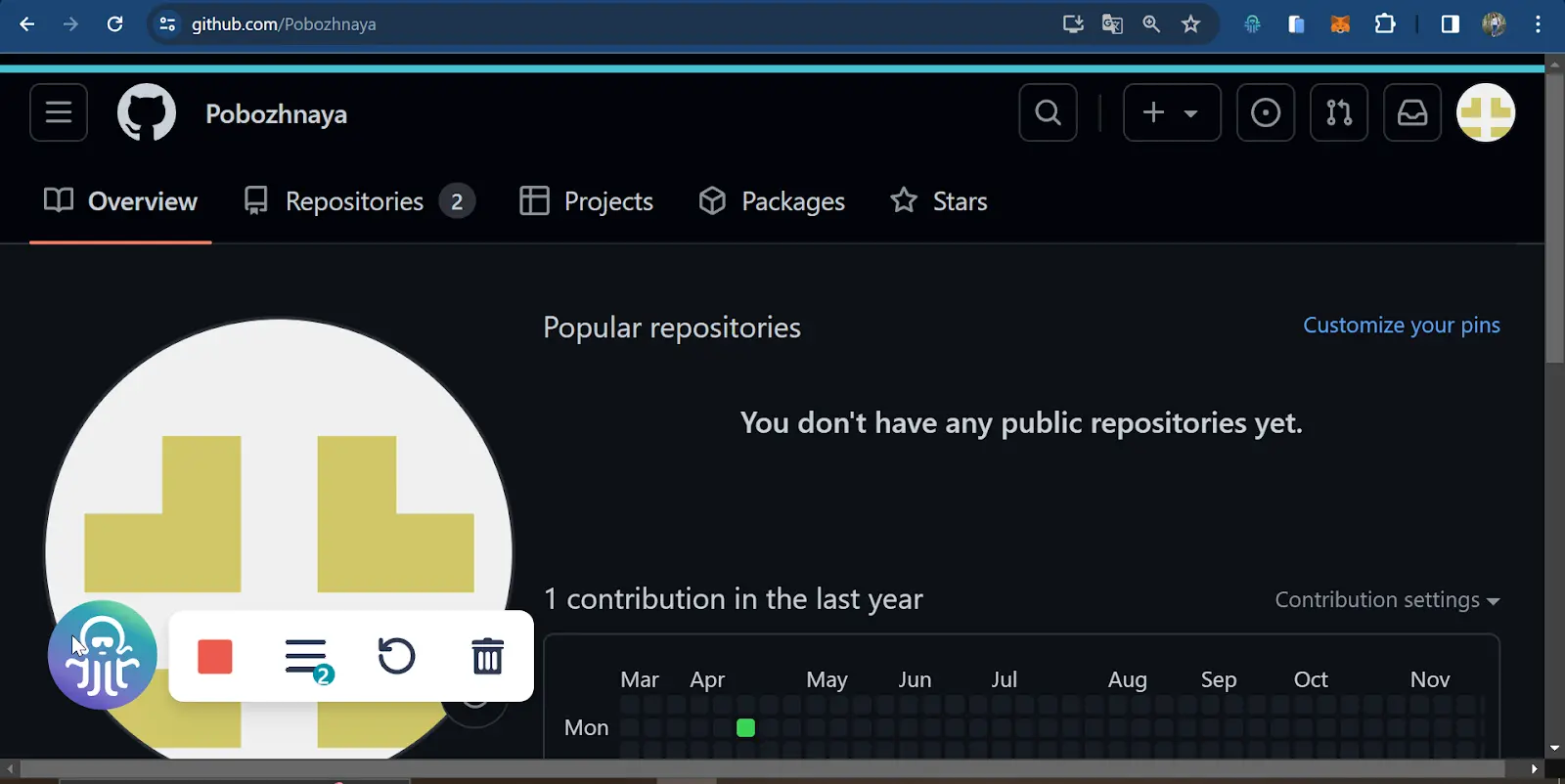Image resolution: width=1565 pixels, height=784 pixels.
Task: Open the GitHub search button
Action: point(1048,112)
